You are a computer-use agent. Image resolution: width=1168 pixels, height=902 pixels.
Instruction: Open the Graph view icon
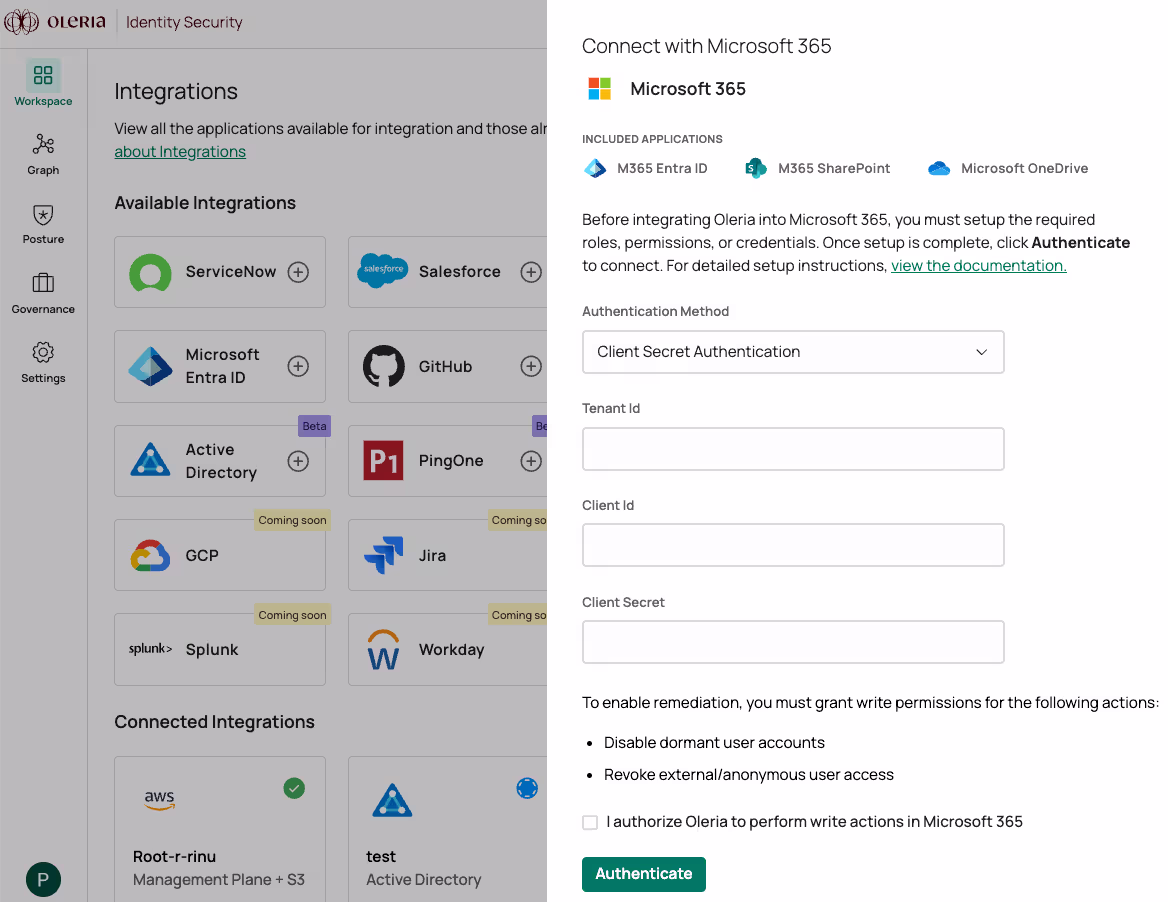(x=43, y=144)
